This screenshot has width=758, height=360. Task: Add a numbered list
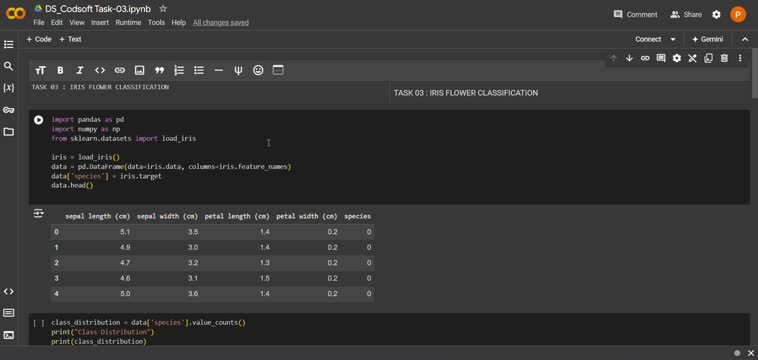(x=179, y=71)
